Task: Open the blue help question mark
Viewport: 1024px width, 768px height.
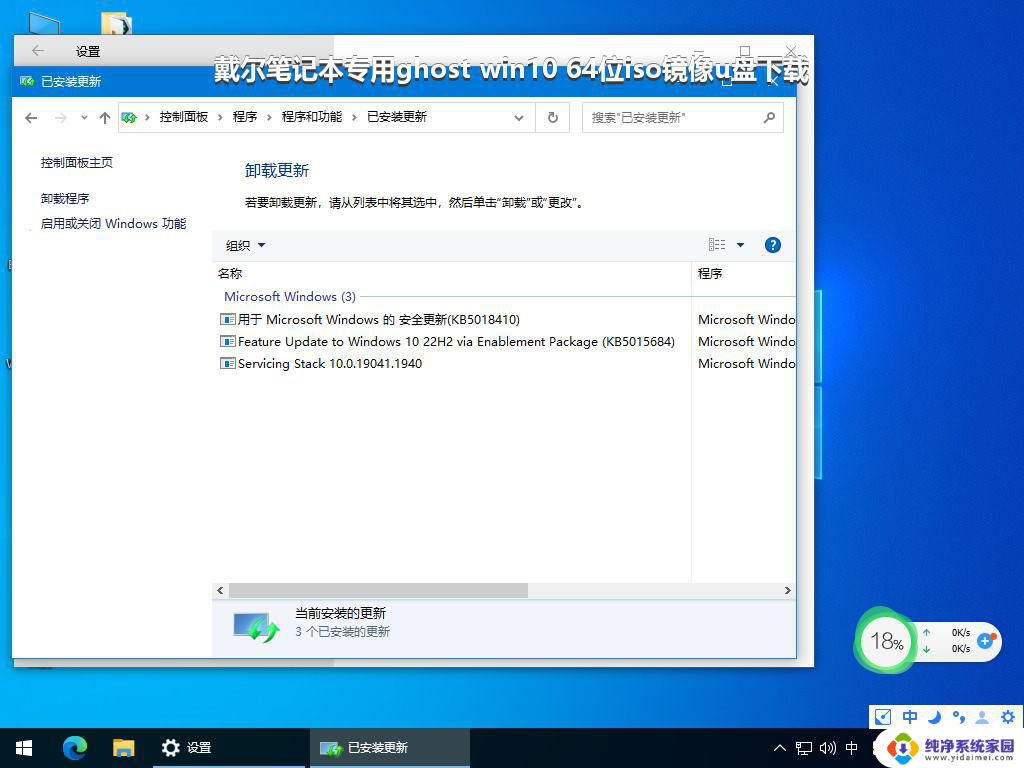Action: click(x=772, y=245)
